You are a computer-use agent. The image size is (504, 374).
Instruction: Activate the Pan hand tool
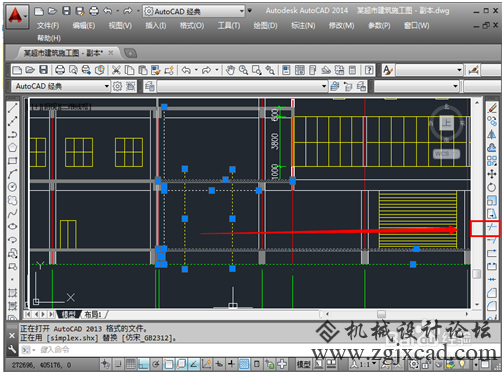230,70
